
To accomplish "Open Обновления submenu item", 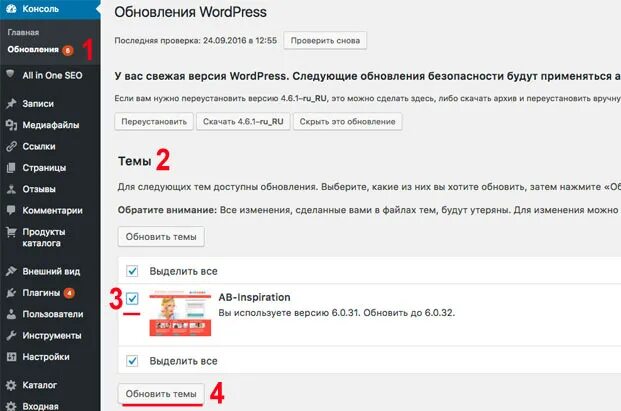I will (33, 49).
